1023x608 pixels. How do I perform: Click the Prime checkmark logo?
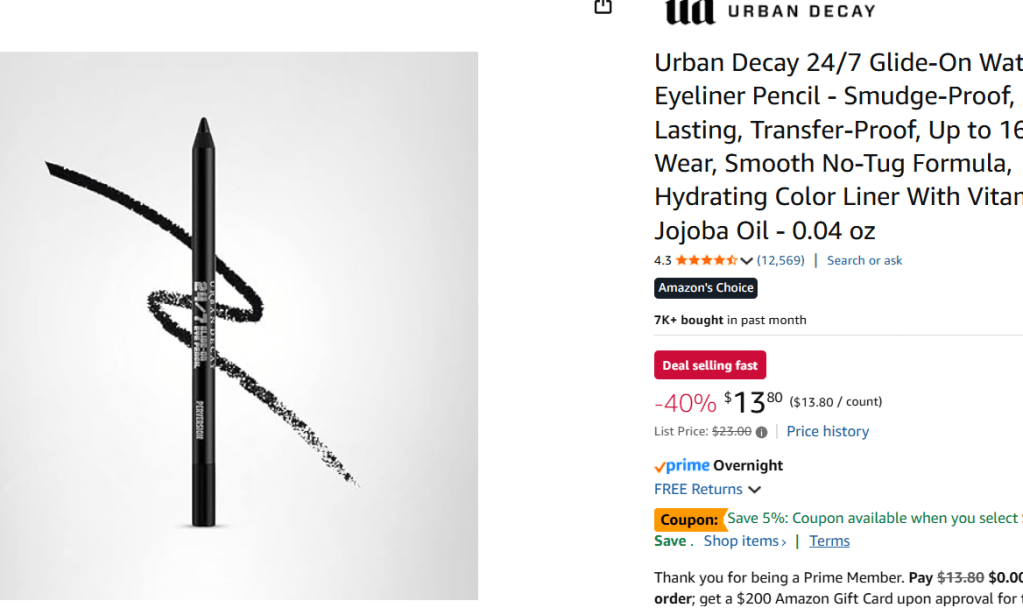(x=682, y=466)
